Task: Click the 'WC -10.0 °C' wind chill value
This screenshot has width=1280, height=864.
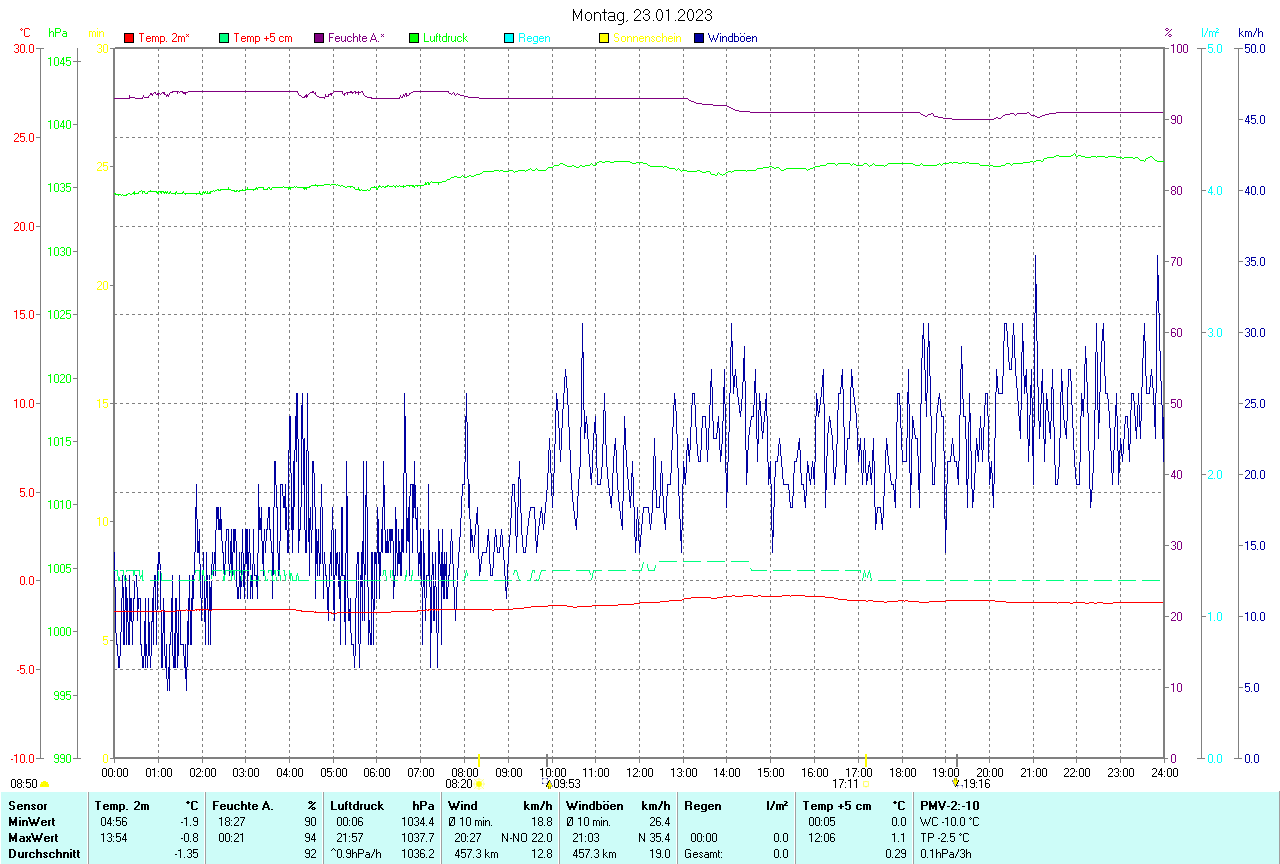Action: pos(950,822)
